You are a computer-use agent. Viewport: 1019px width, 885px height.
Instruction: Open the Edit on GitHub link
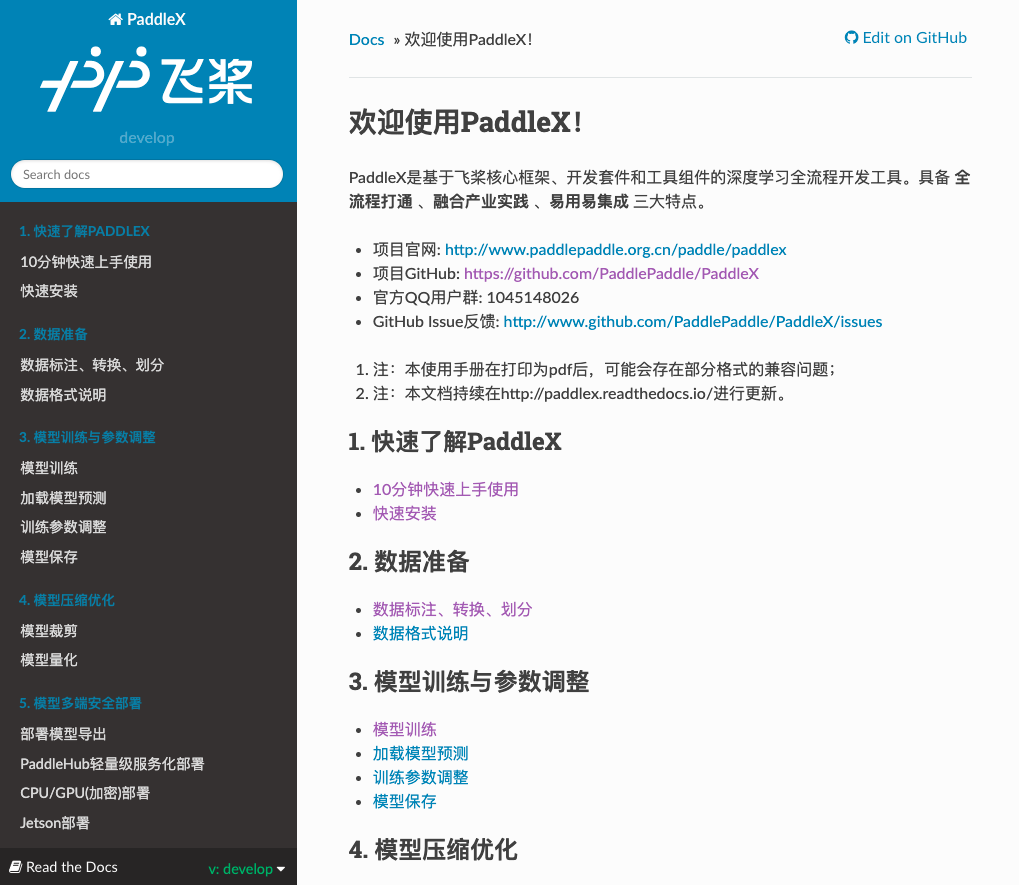[x=906, y=38]
